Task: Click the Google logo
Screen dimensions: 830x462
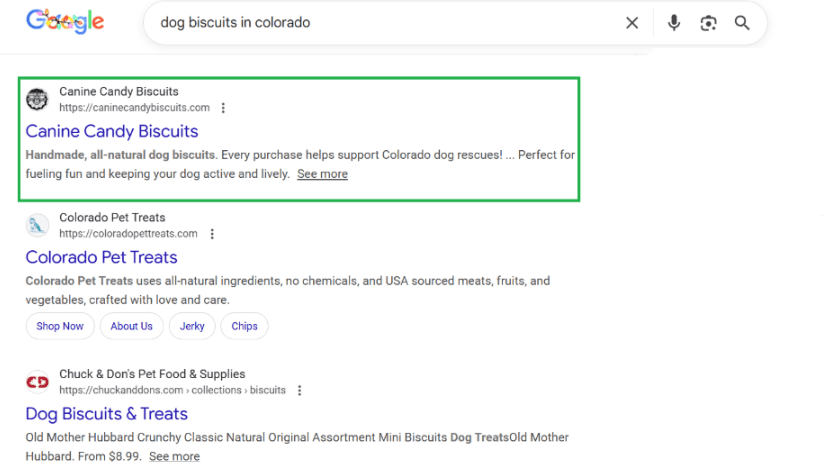Action: pyautogui.click(x=65, y=21)
